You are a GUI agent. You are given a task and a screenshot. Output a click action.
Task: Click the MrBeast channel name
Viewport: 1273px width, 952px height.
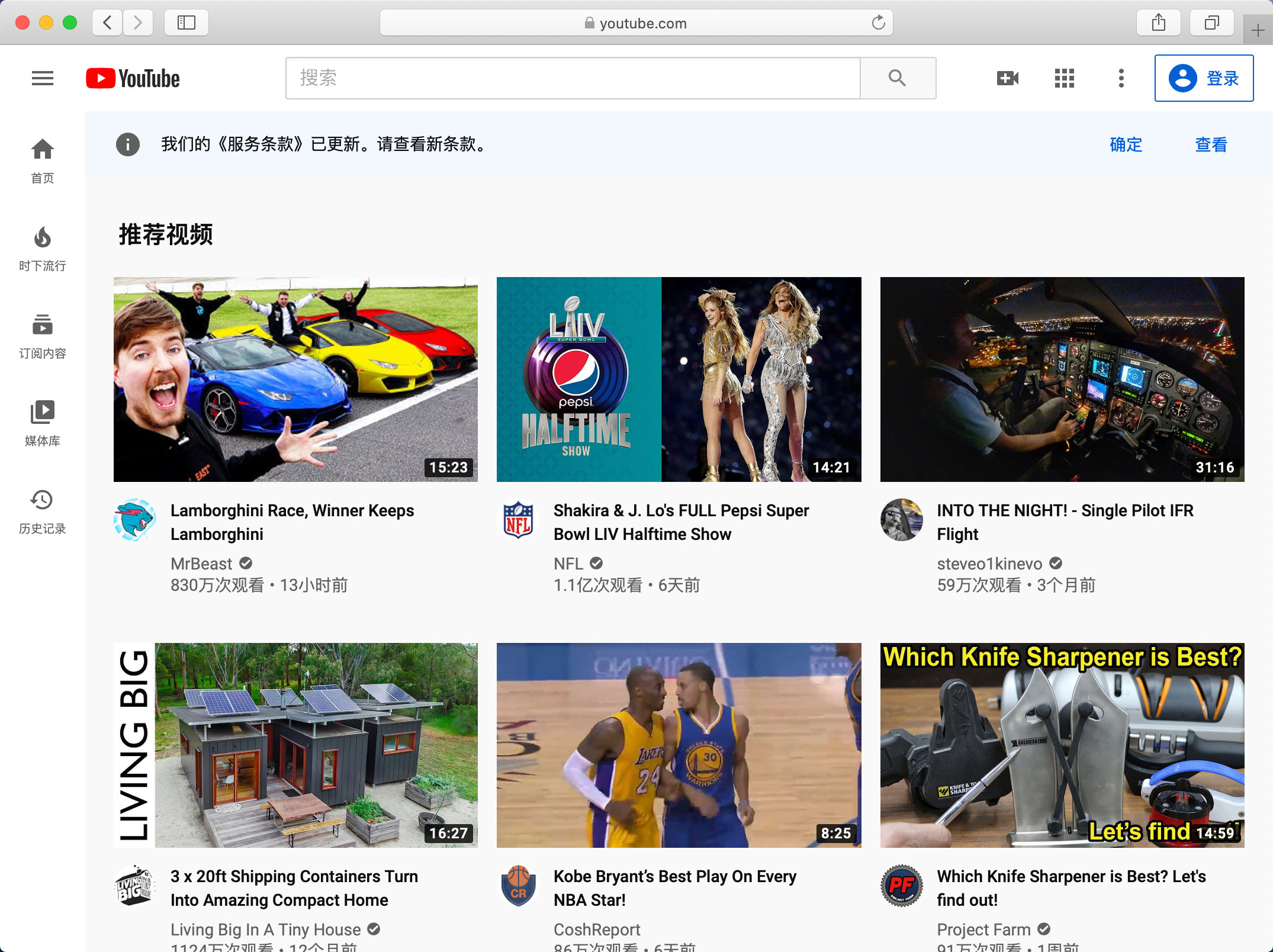click(x=201, y=564)
